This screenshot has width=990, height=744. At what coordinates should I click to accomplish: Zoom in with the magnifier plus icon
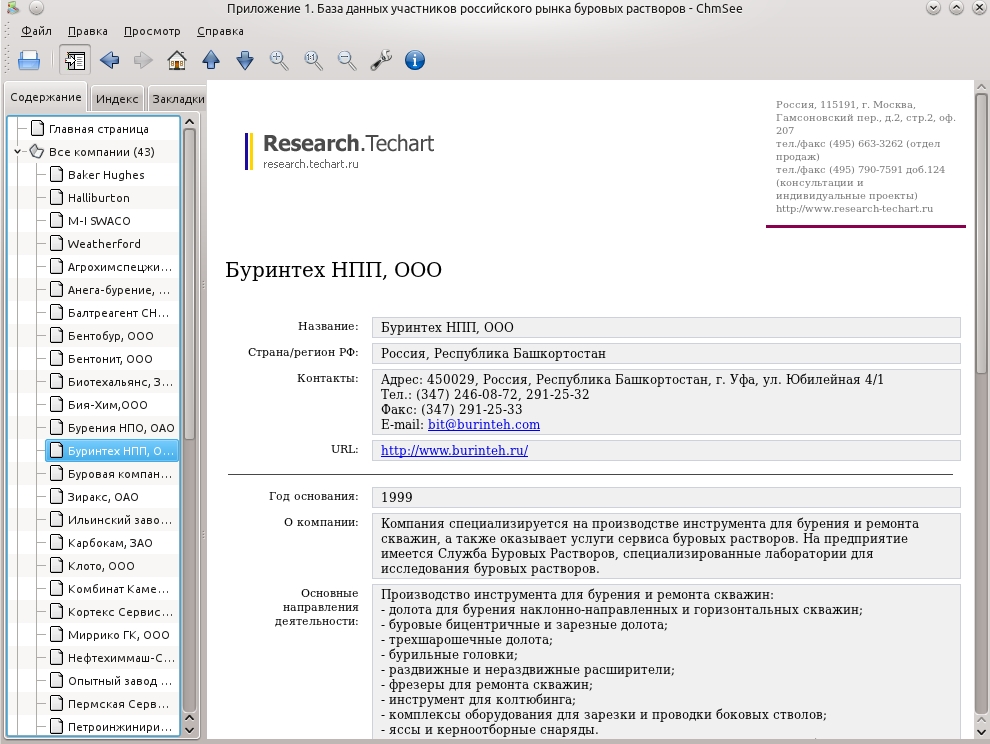(x=279, y=61)
